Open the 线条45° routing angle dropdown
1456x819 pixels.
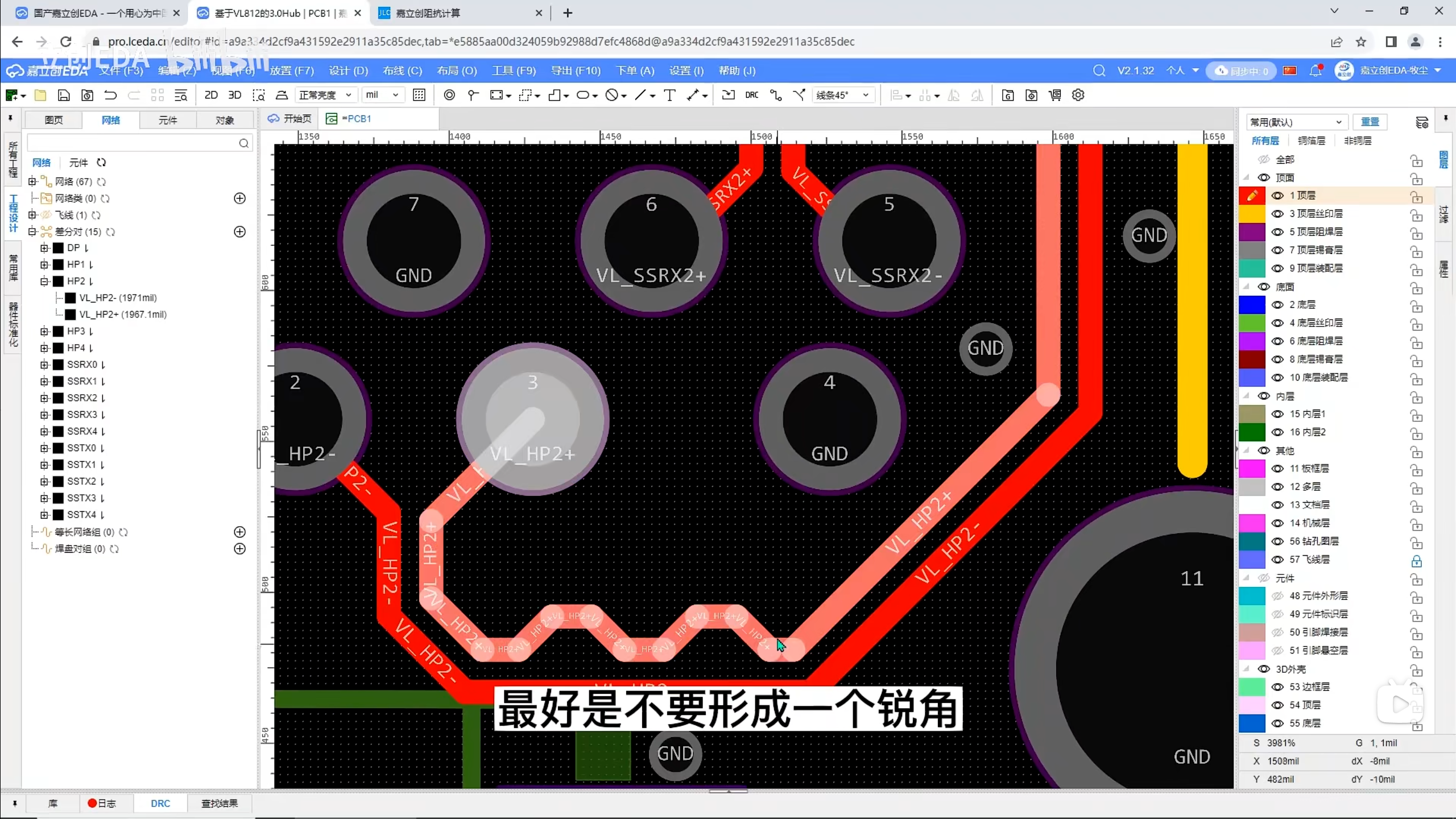point(843,95)
